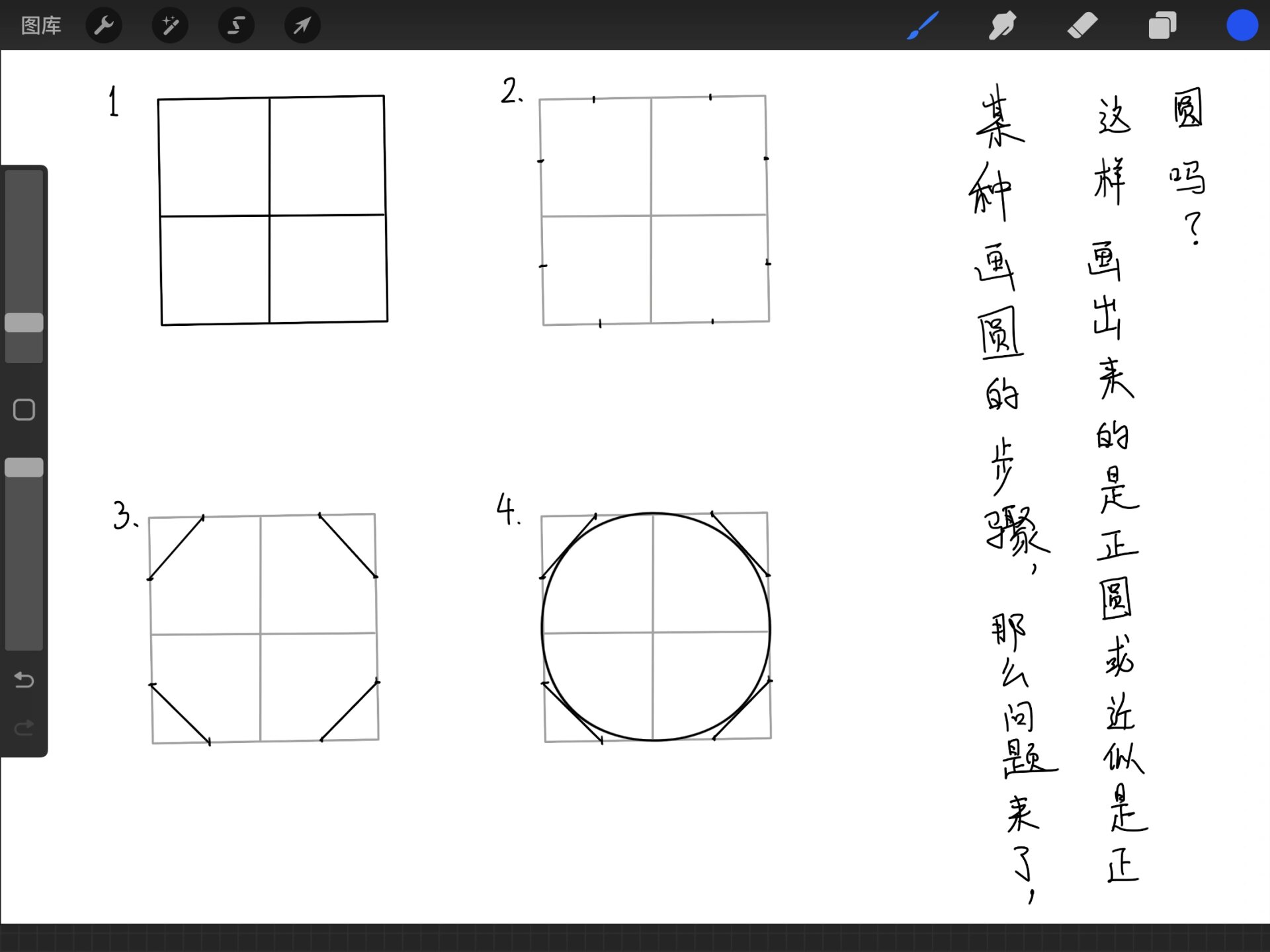Adjust the brush opacity slider handle

(x=24, y=467)
